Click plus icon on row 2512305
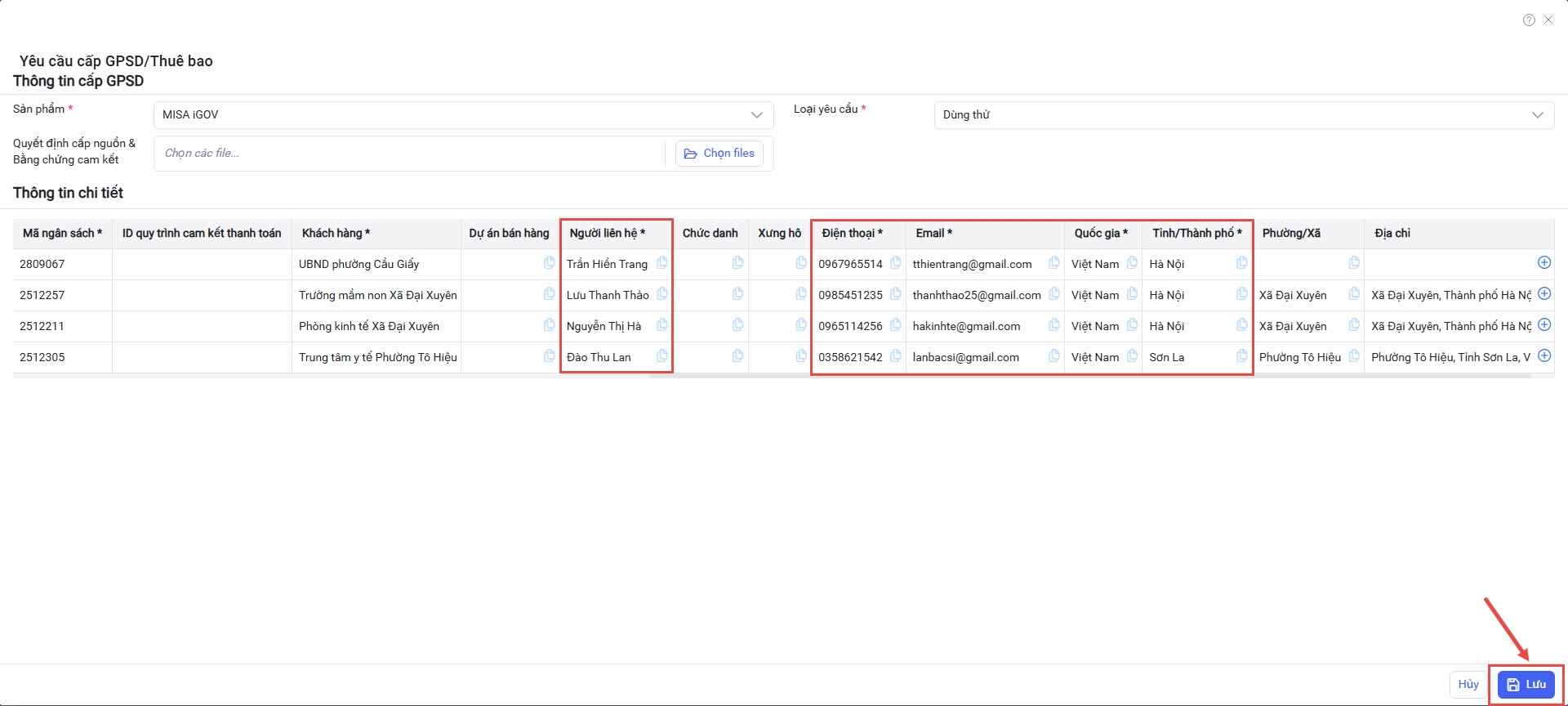Viewport: 1568px width, 706px height. click(x=1544, y=355)
